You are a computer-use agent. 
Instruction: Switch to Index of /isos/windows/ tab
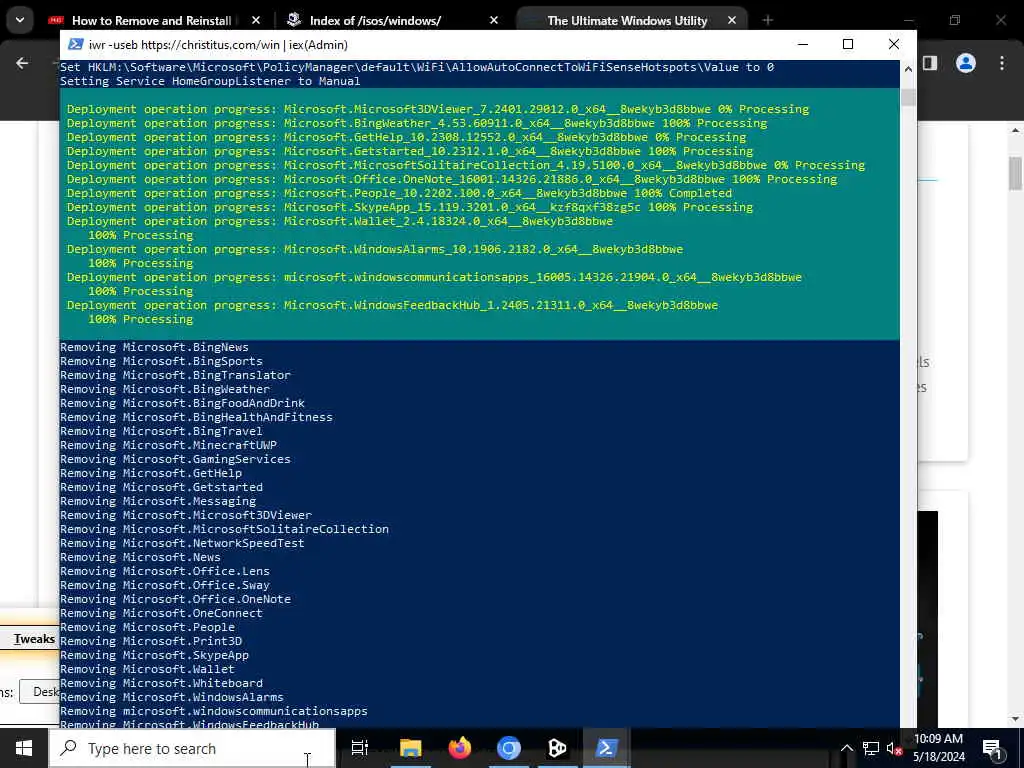[x=375, y=21]
